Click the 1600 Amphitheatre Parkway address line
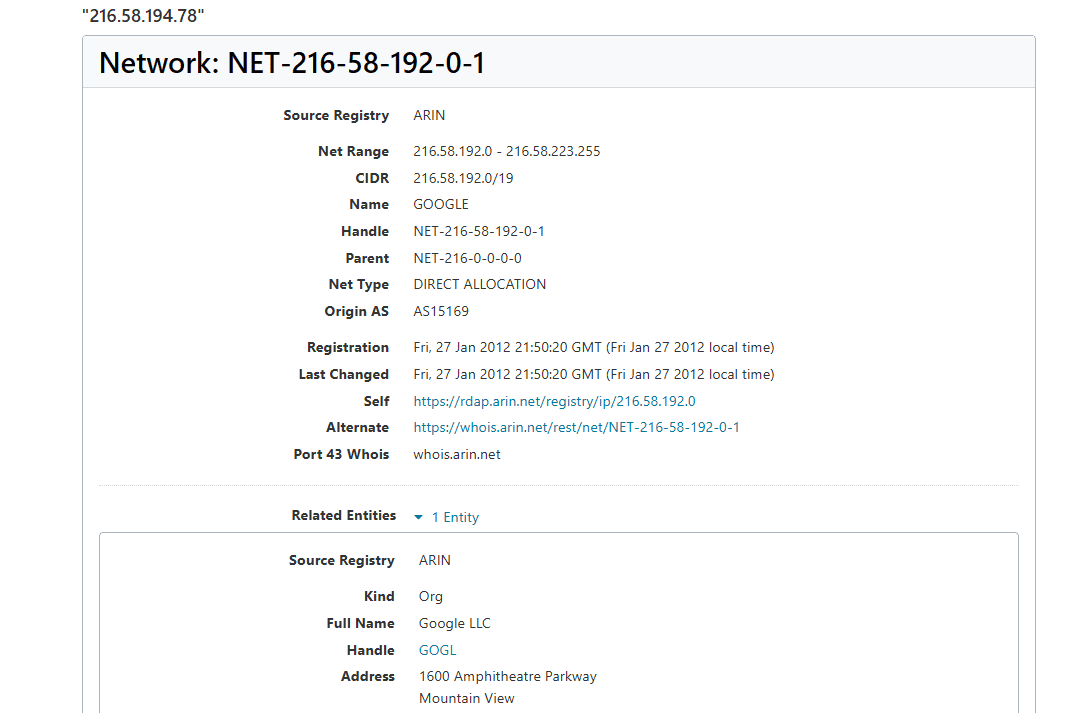 507,676
